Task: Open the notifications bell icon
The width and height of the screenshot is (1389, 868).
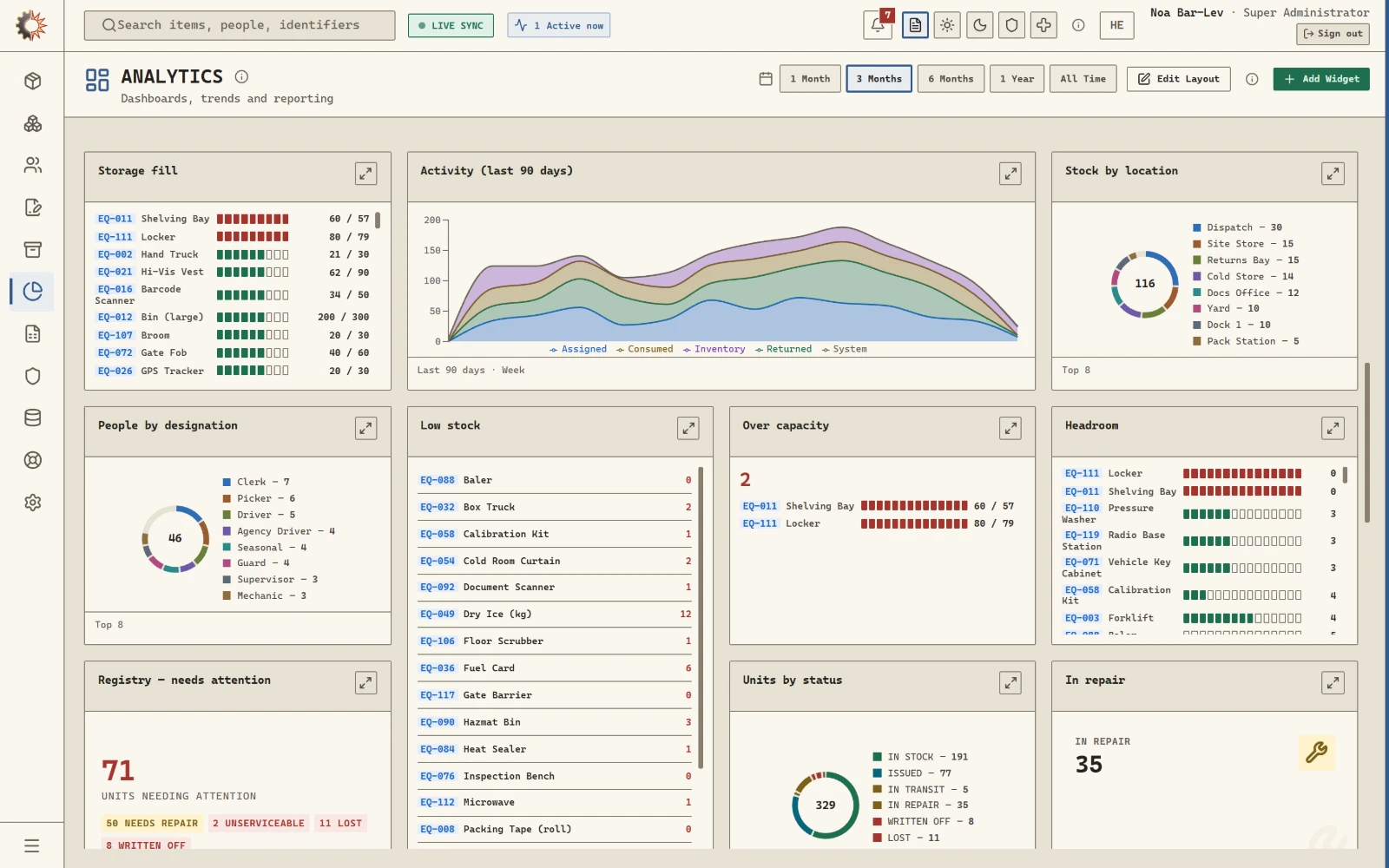Action: pyautogui.click(x=878, y=25)
